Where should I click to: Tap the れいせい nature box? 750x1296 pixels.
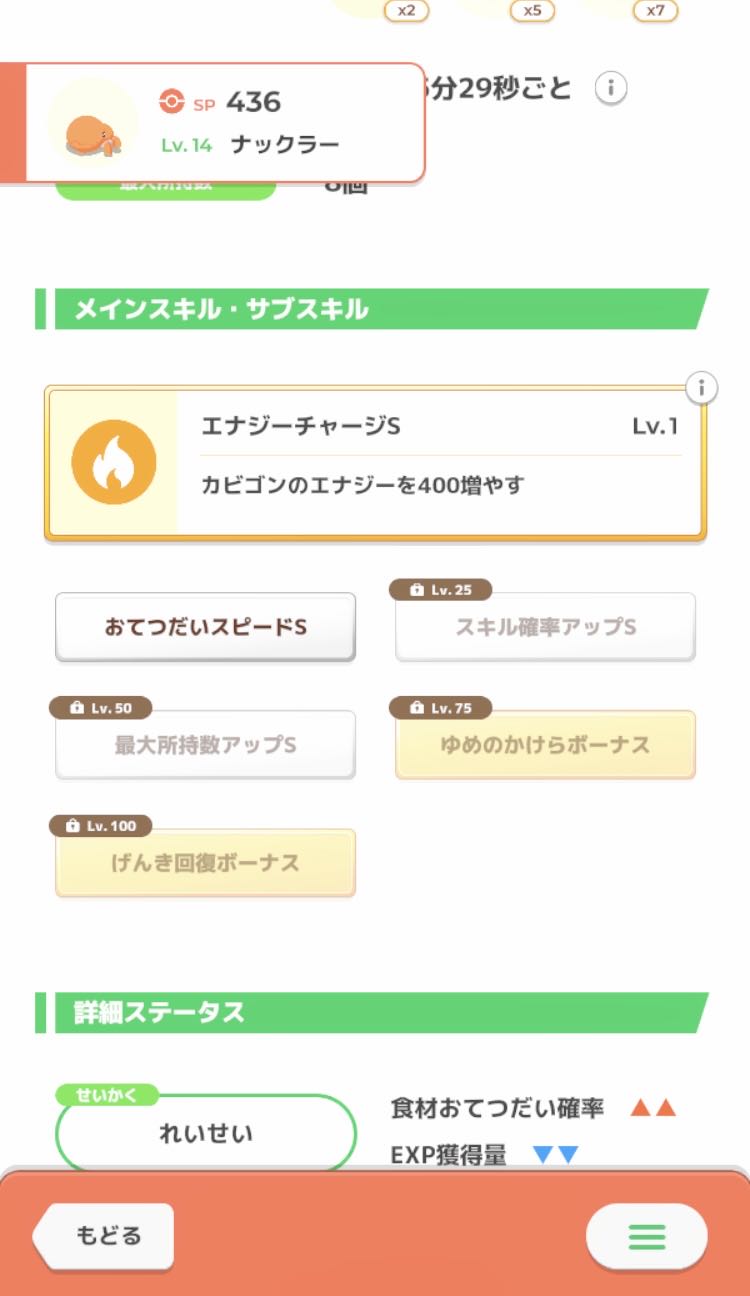click(206, 1133)
